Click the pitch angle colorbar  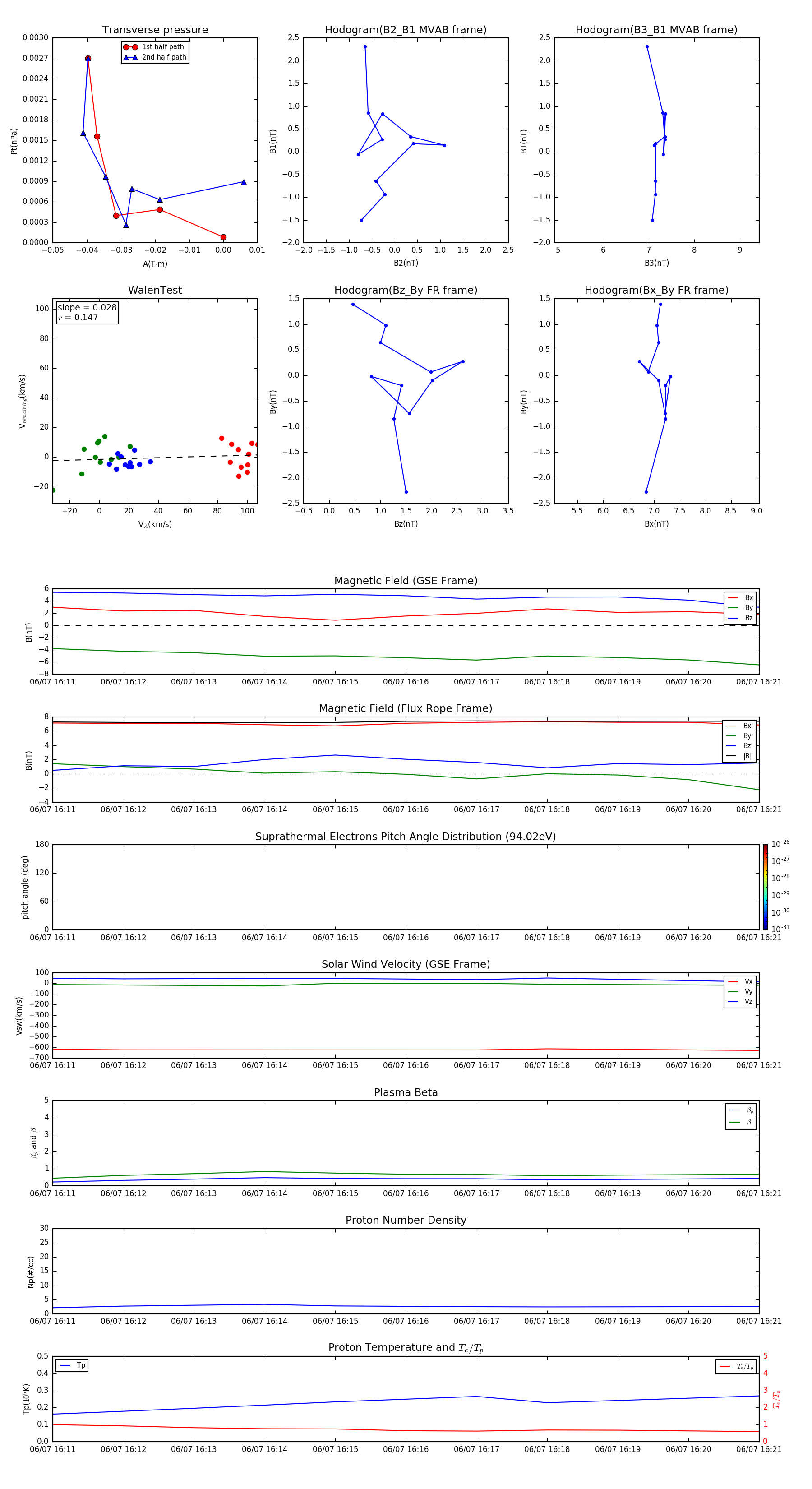765,887
